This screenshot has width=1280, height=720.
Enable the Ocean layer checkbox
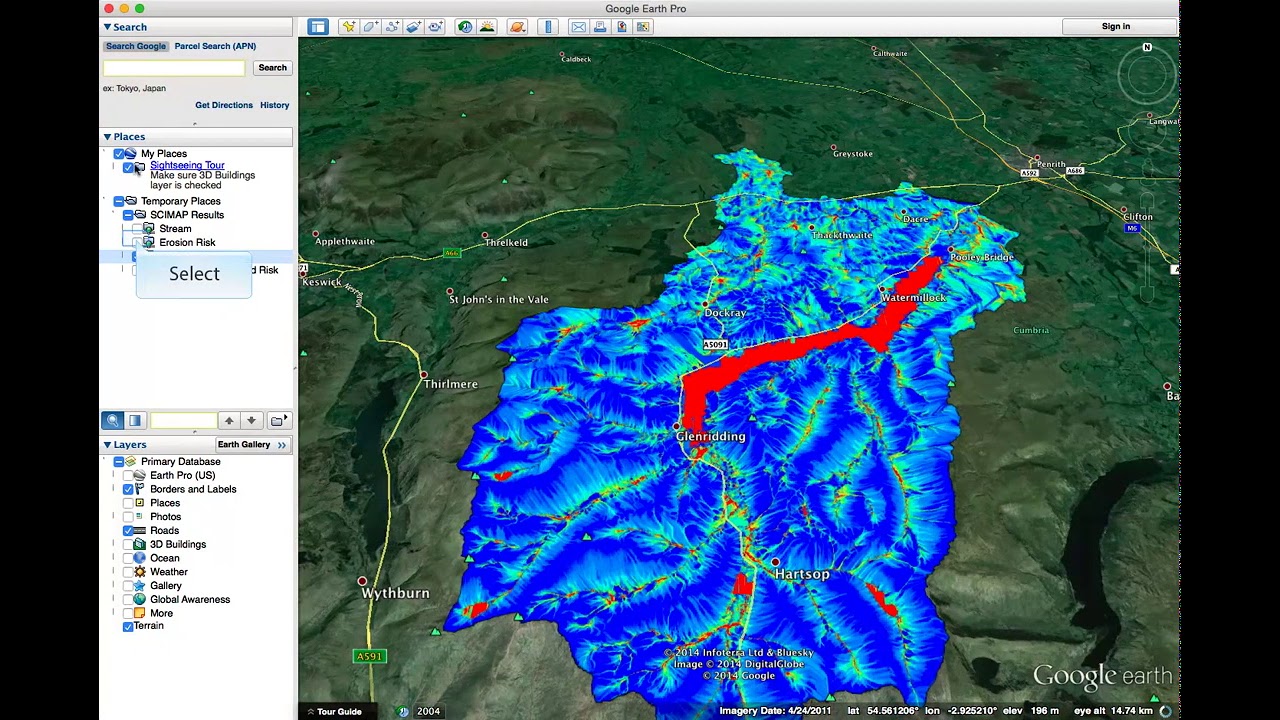[128, 559]
